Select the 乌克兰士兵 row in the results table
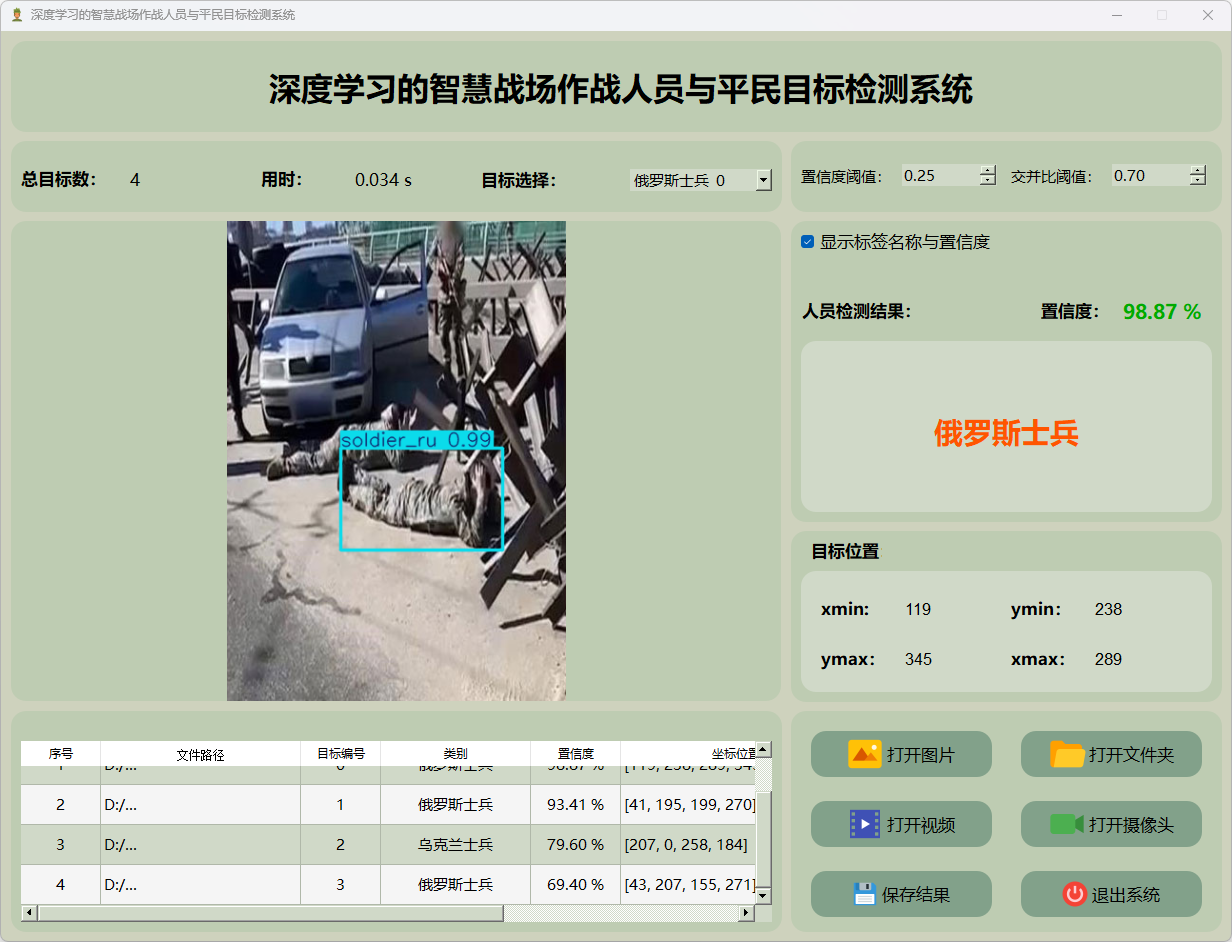The height and width of the screenshot is (942, 1232). 455,845
